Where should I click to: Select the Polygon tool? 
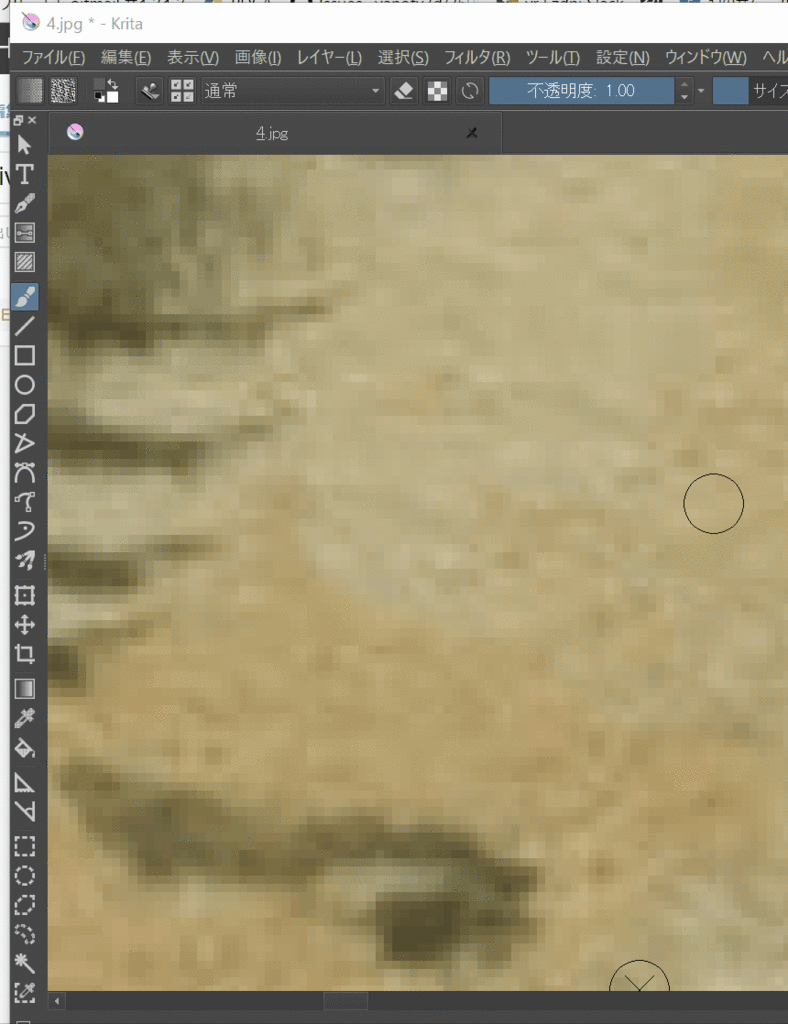coord(25,414)
